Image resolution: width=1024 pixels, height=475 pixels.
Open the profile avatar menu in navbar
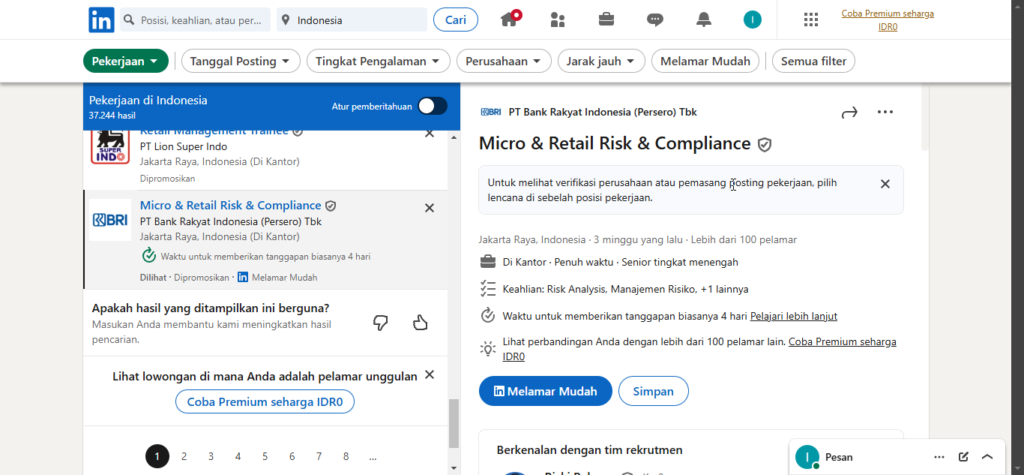click(752, 20)
